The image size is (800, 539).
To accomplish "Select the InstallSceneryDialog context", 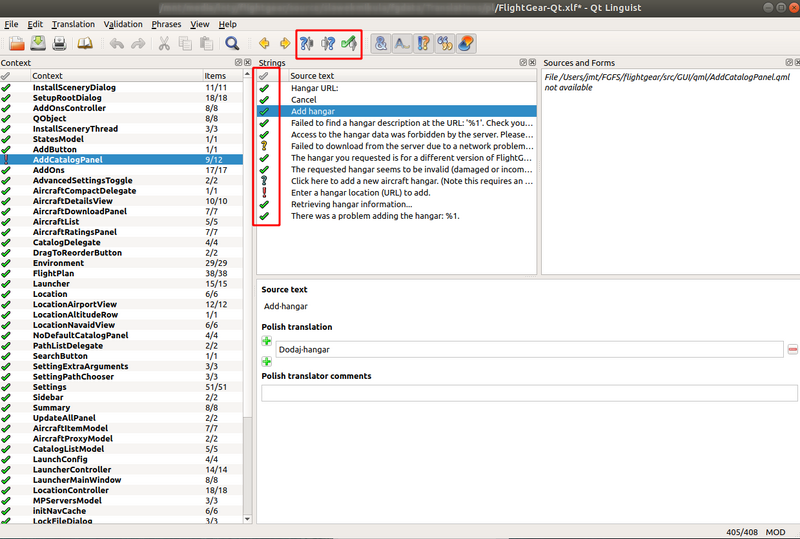I will (121, 87).
